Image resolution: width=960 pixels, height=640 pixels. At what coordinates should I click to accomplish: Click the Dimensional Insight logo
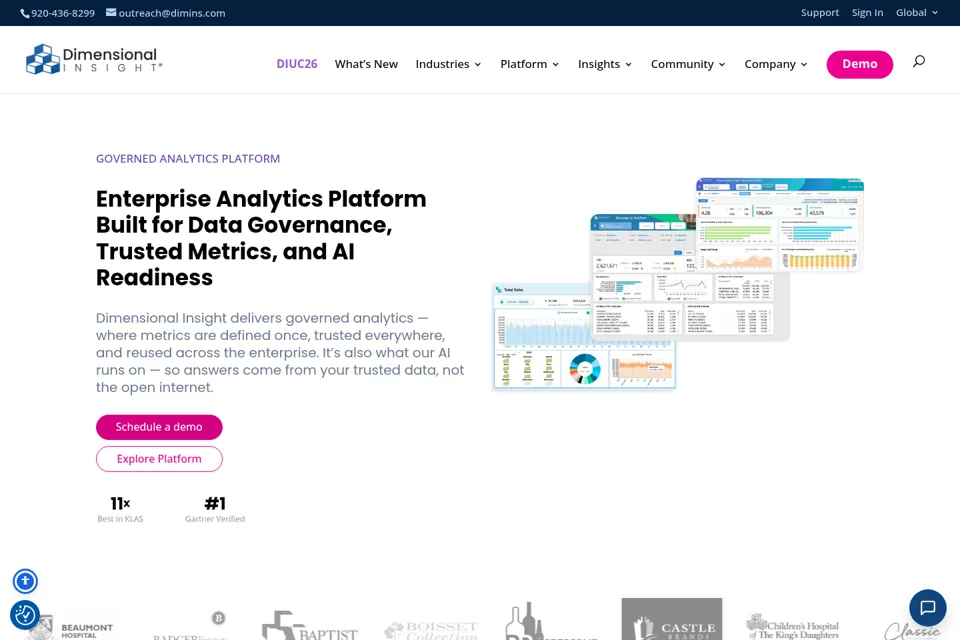[x=94, y=59]
